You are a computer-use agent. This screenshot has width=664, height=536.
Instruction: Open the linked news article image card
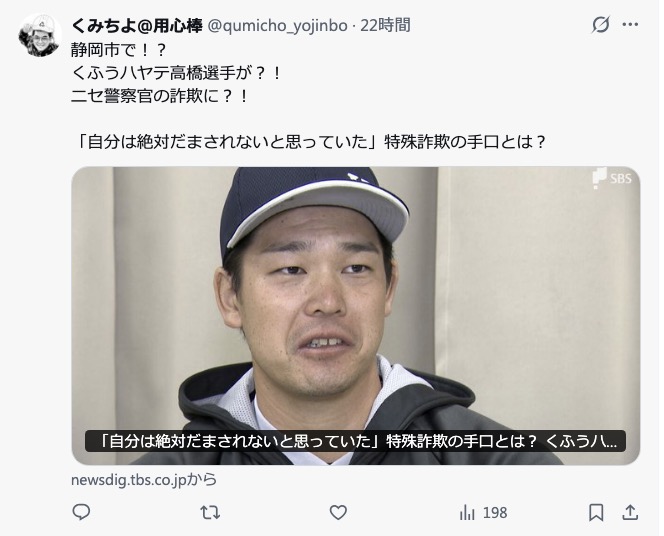pyautogui.click(x=356, y=315)
